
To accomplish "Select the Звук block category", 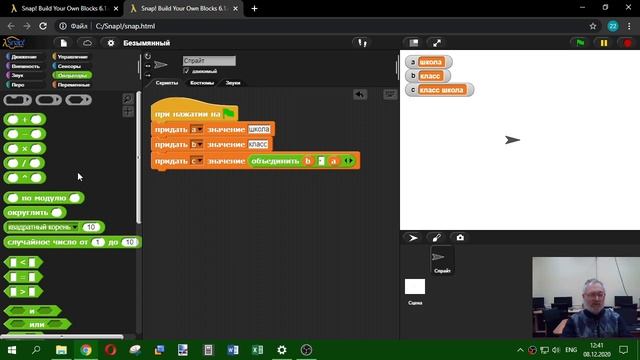I will [24, 75].
